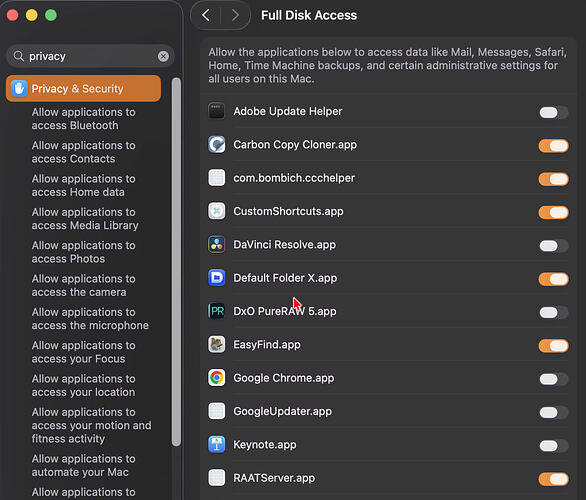Open Allow applications to access Bluetooth
This screenshot has height=500, width=586.
(83, 119)
